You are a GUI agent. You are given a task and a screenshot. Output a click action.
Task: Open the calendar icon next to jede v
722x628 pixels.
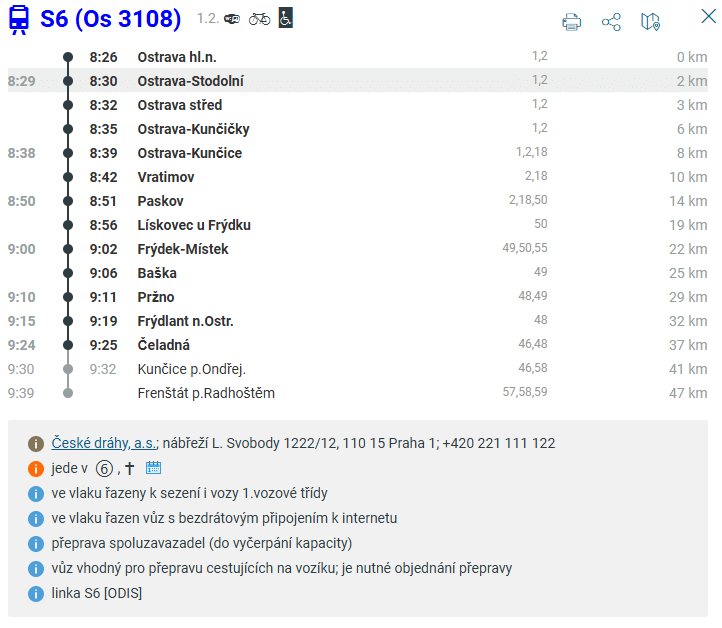coord(153,468)
